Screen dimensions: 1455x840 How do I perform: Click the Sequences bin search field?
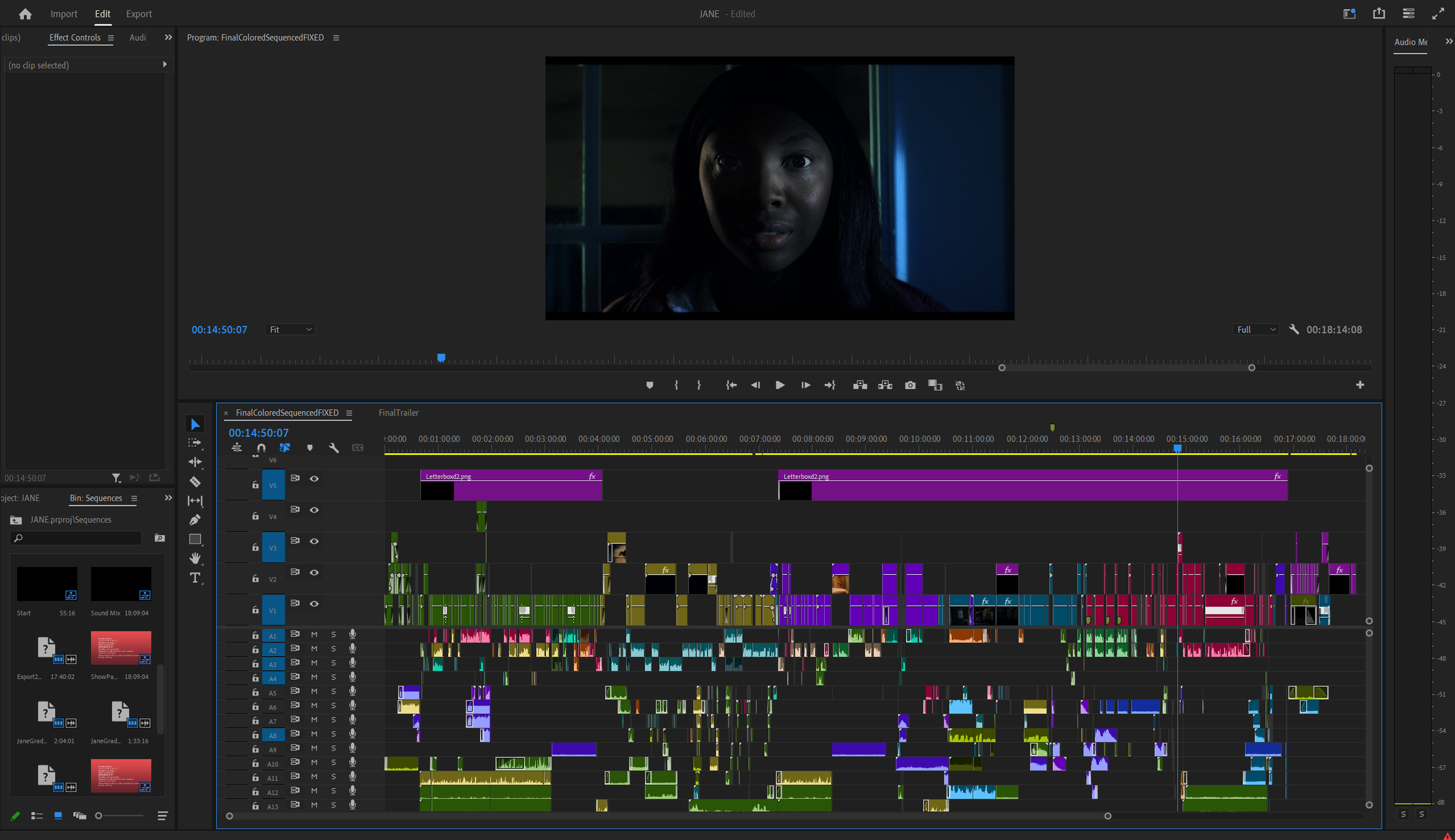click(79, 538)
